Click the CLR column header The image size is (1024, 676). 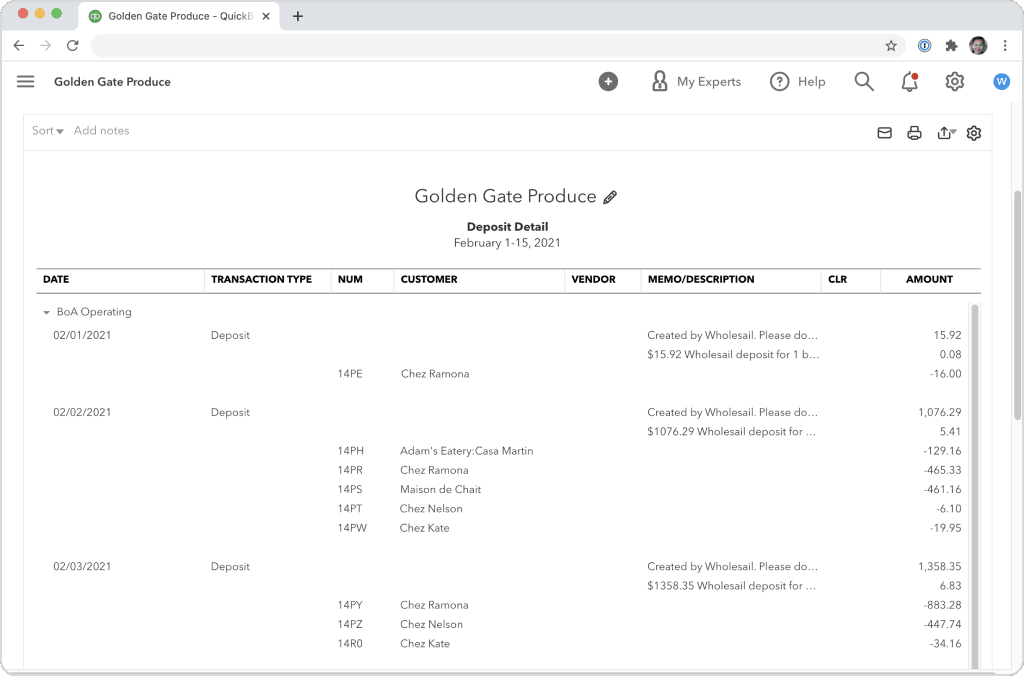click(837, 280)
